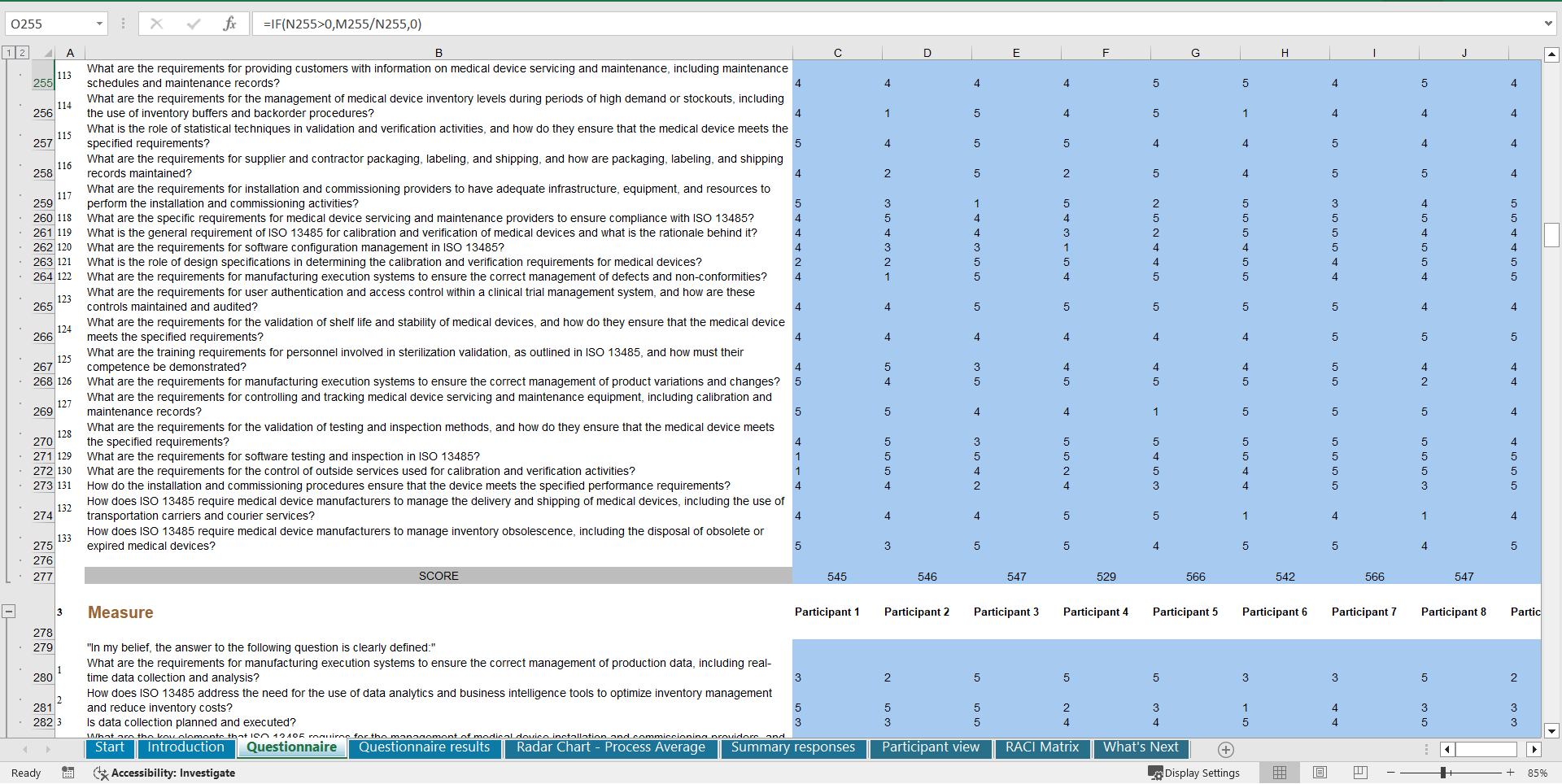Click the zoom slider handle
The width and height of the screenshot is (1562, 784).
(x=1443, y=773)
